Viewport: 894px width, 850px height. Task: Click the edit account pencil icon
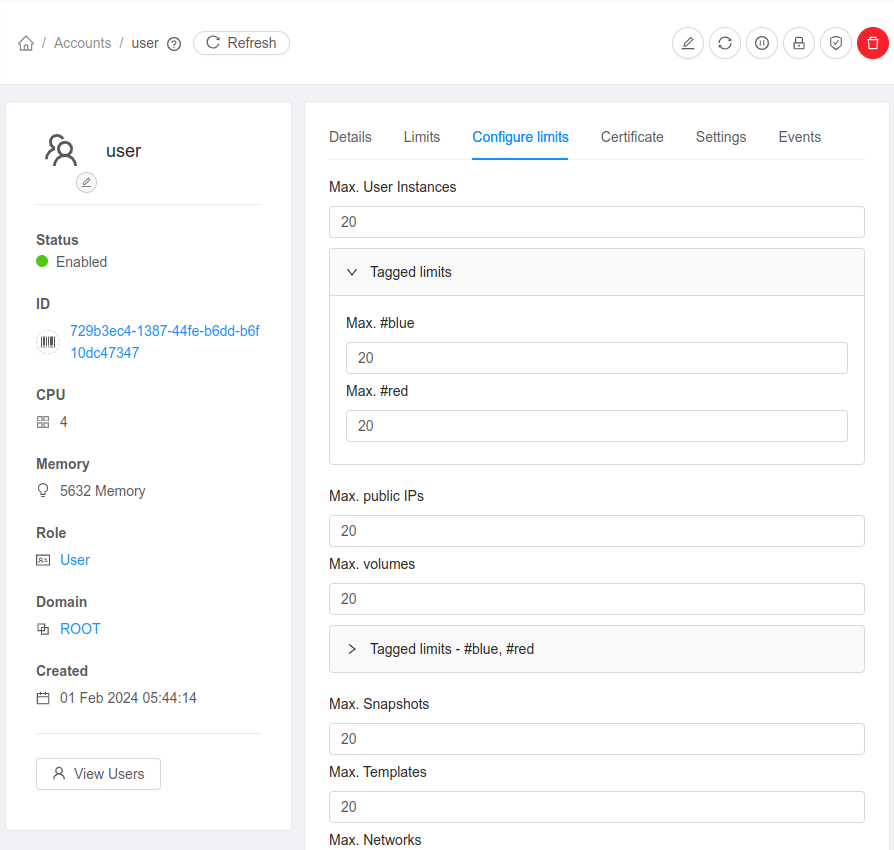point(687,43)
